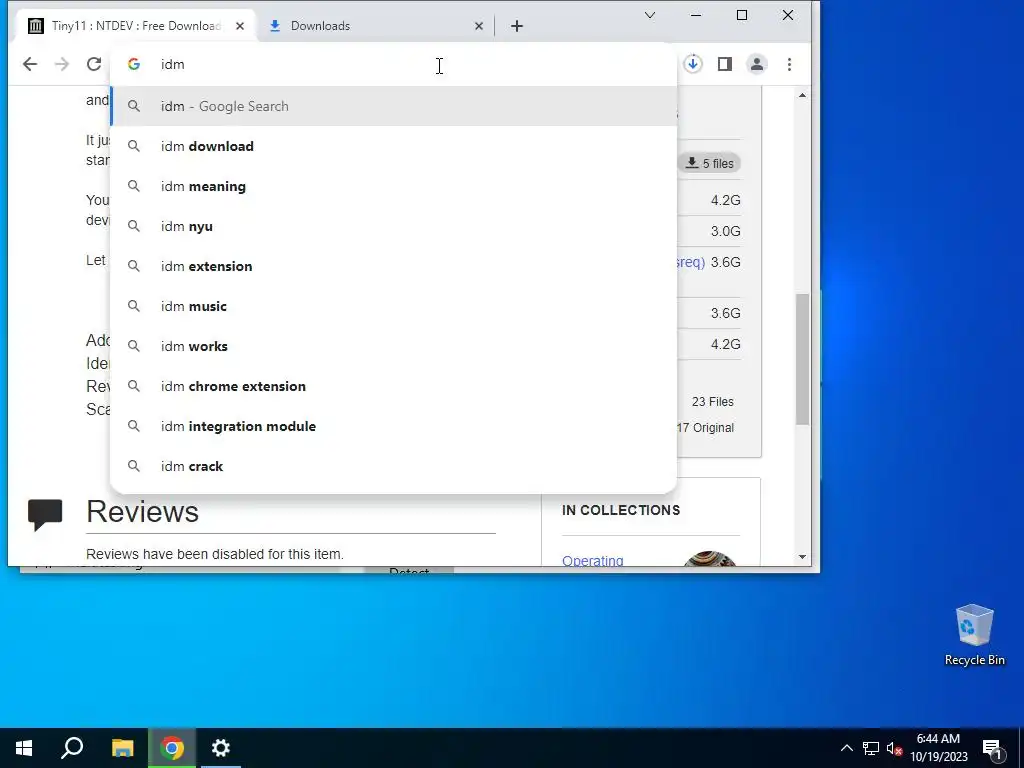Image resolution: width=1024 pixels, height=768 pixels.
Task: Open the notification center icon
Action: (x=992, y=748)
